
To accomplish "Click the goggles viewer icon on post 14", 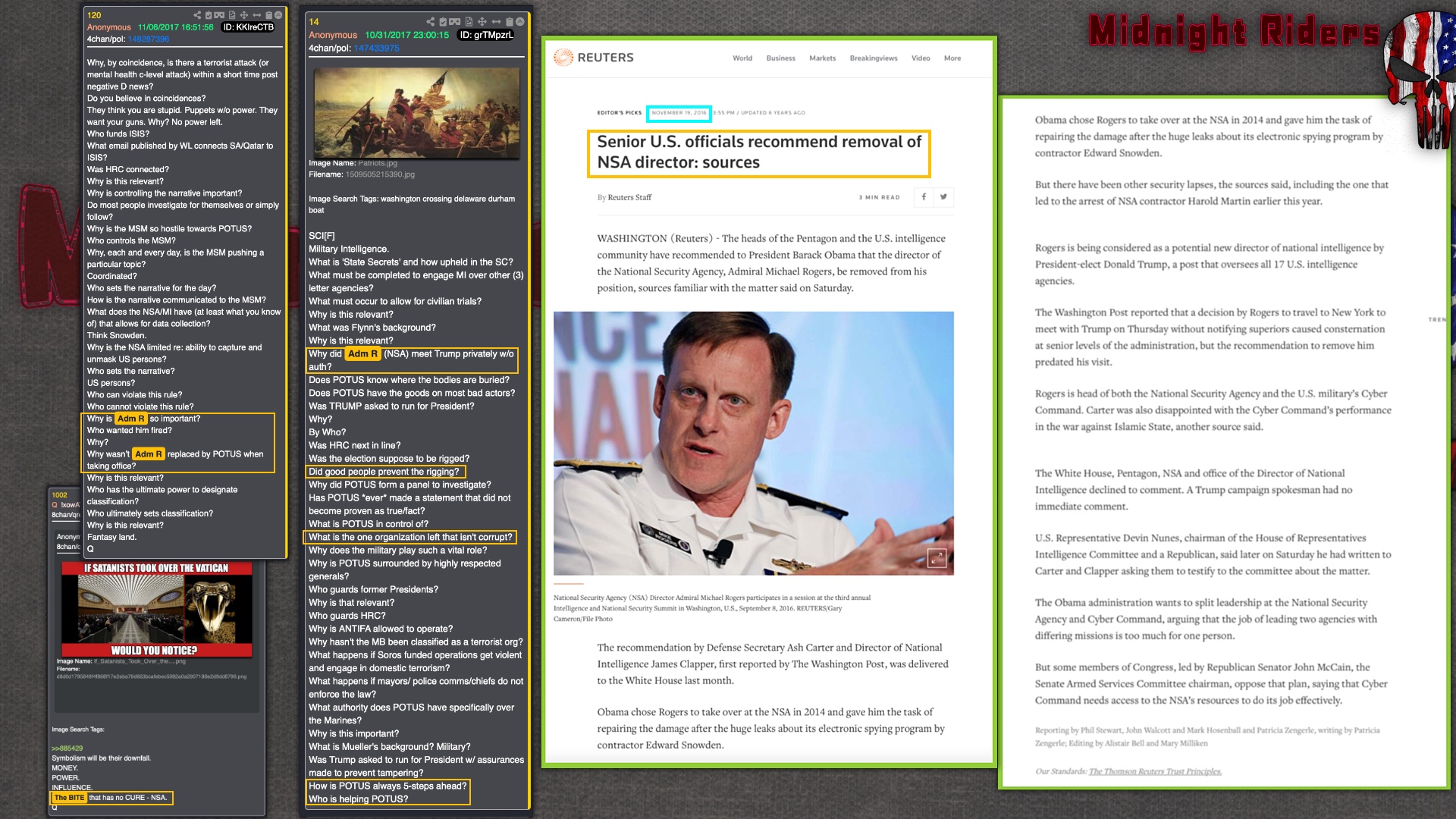I will (455, 22).
